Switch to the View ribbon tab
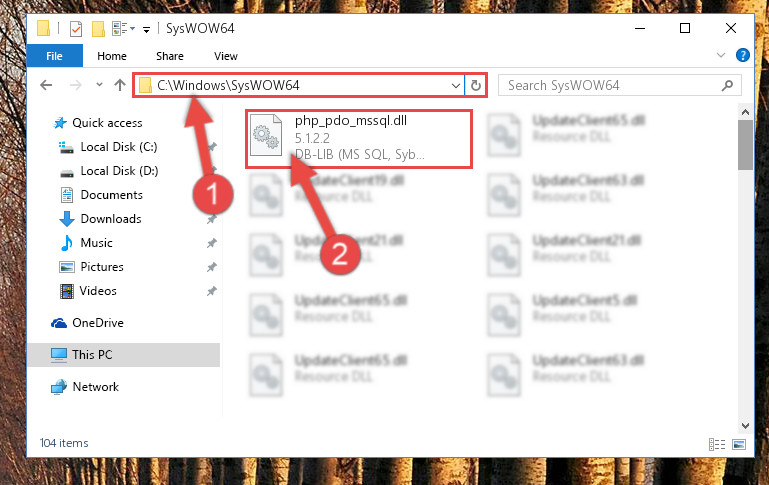 pos(226,56)
